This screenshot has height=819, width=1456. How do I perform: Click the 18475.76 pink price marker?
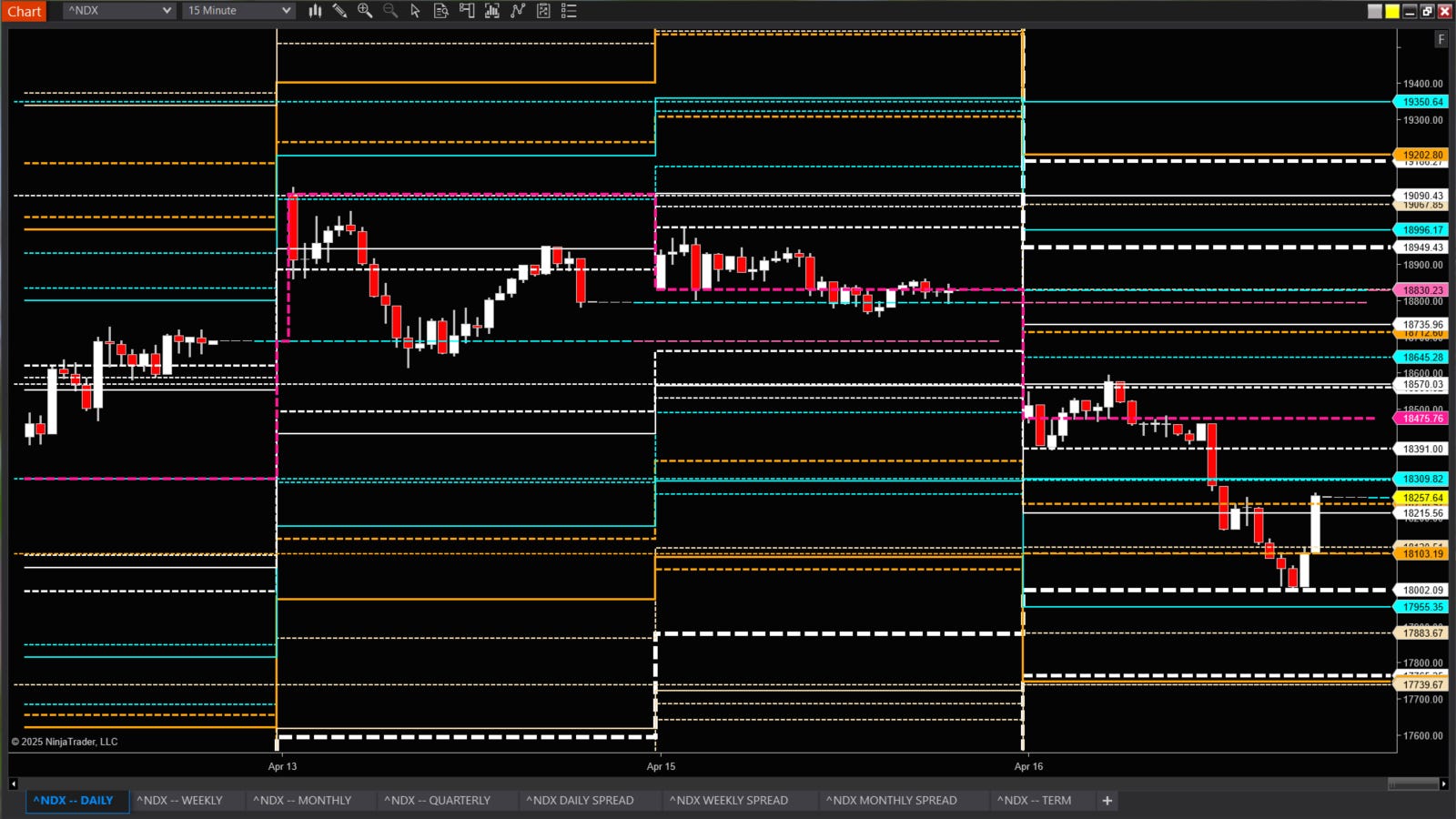tap(1421, 419)
